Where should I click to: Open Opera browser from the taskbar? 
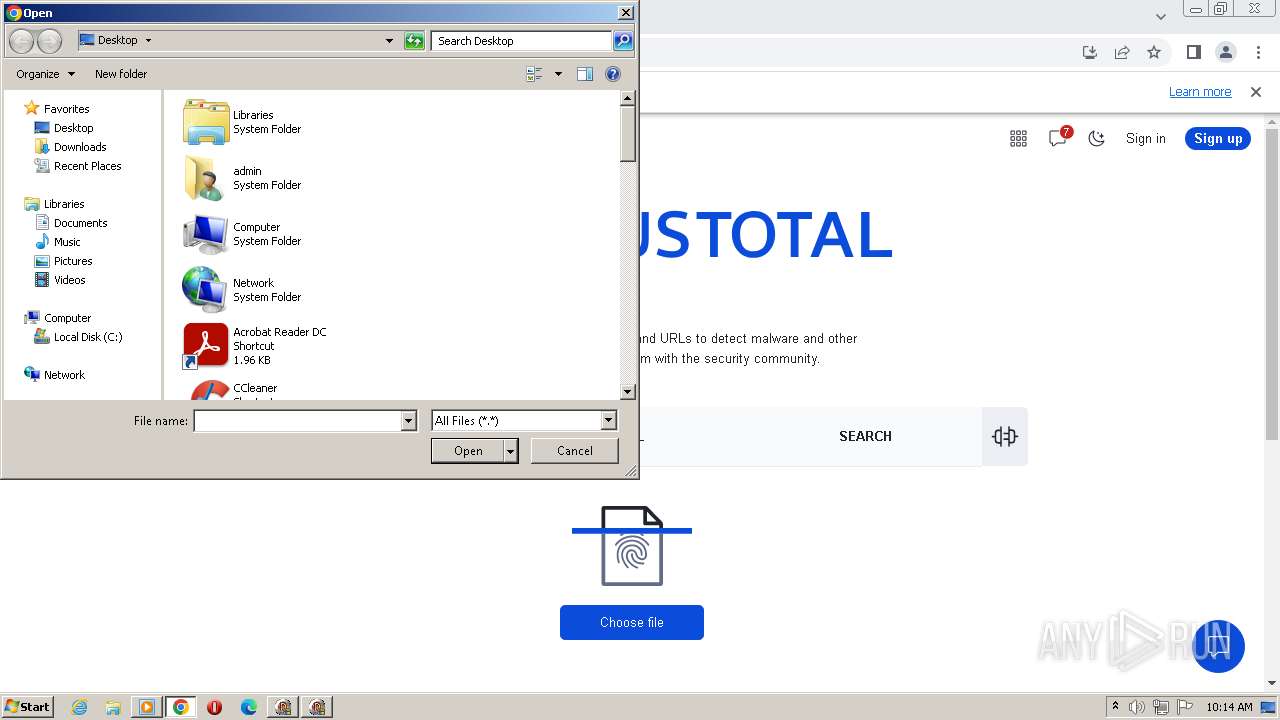pyautogui.click(x=214, y=707)
